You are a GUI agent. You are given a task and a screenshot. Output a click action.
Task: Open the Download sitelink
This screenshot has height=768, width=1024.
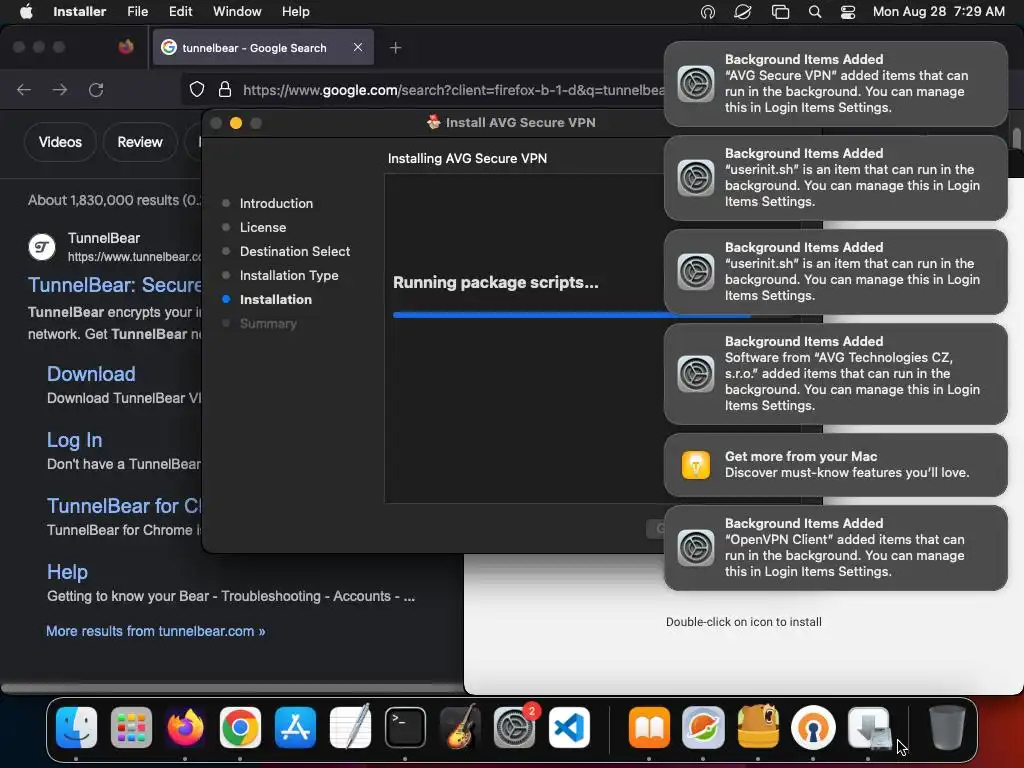pos(91,374)
